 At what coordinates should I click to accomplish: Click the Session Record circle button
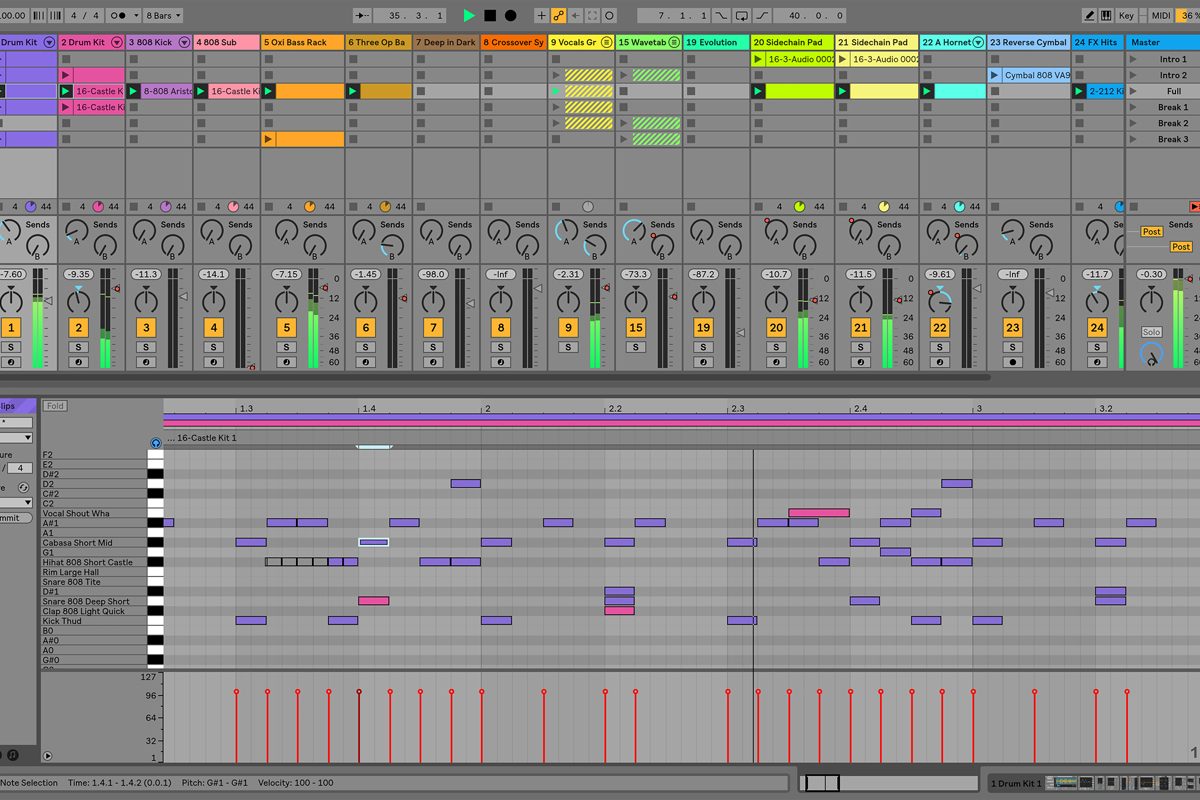(609, 16)
